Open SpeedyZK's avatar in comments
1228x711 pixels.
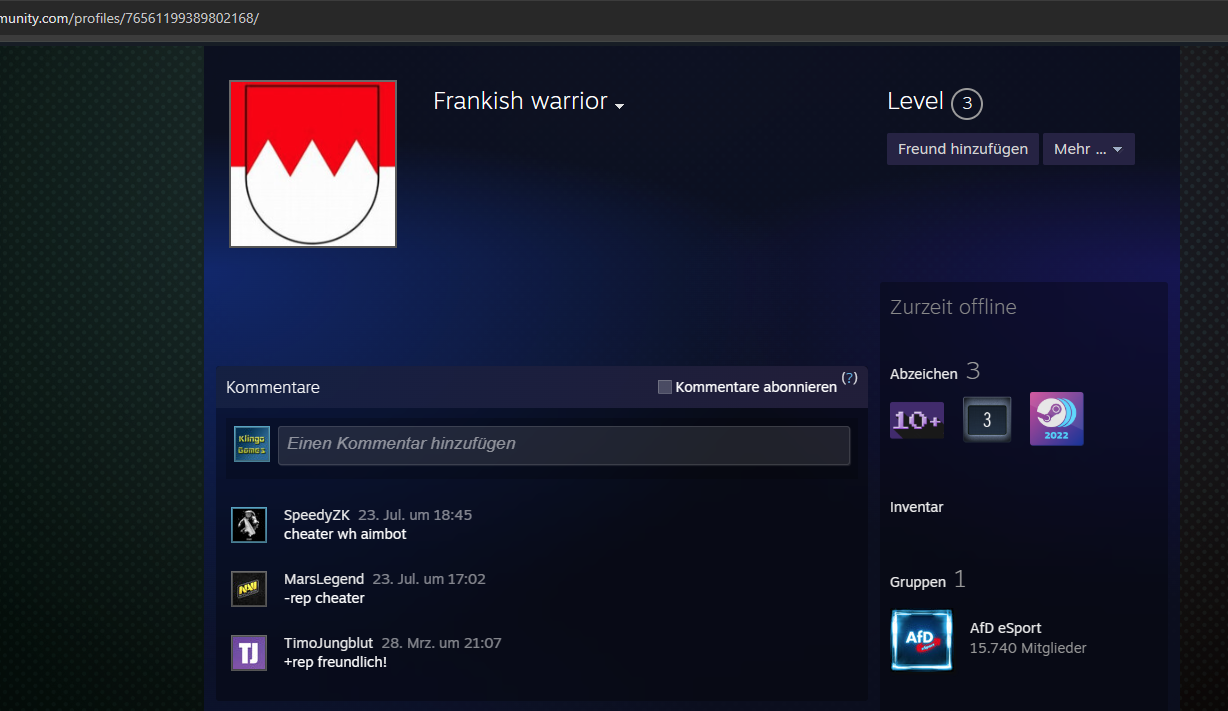[x=249, y=525]
